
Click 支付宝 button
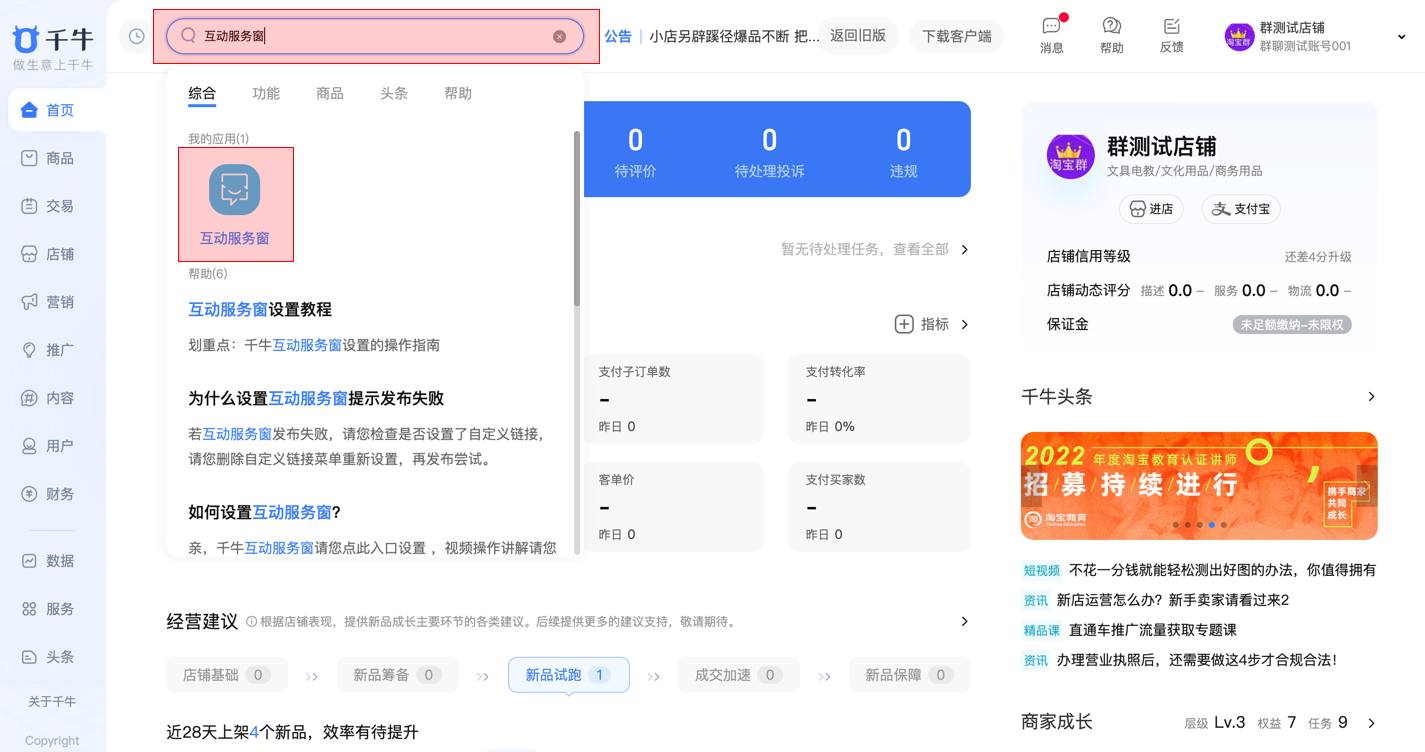[x=1241, y=209]
